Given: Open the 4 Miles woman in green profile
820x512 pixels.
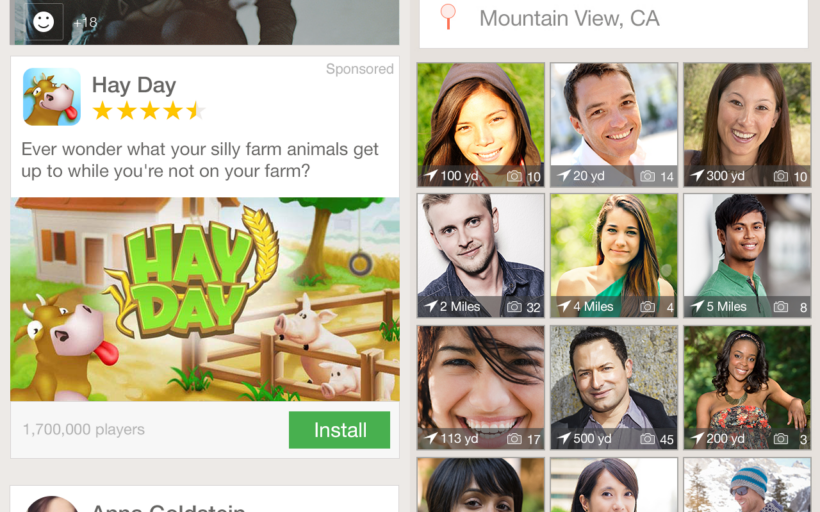Looking at the screenshot, I should [x=614, y=256].
